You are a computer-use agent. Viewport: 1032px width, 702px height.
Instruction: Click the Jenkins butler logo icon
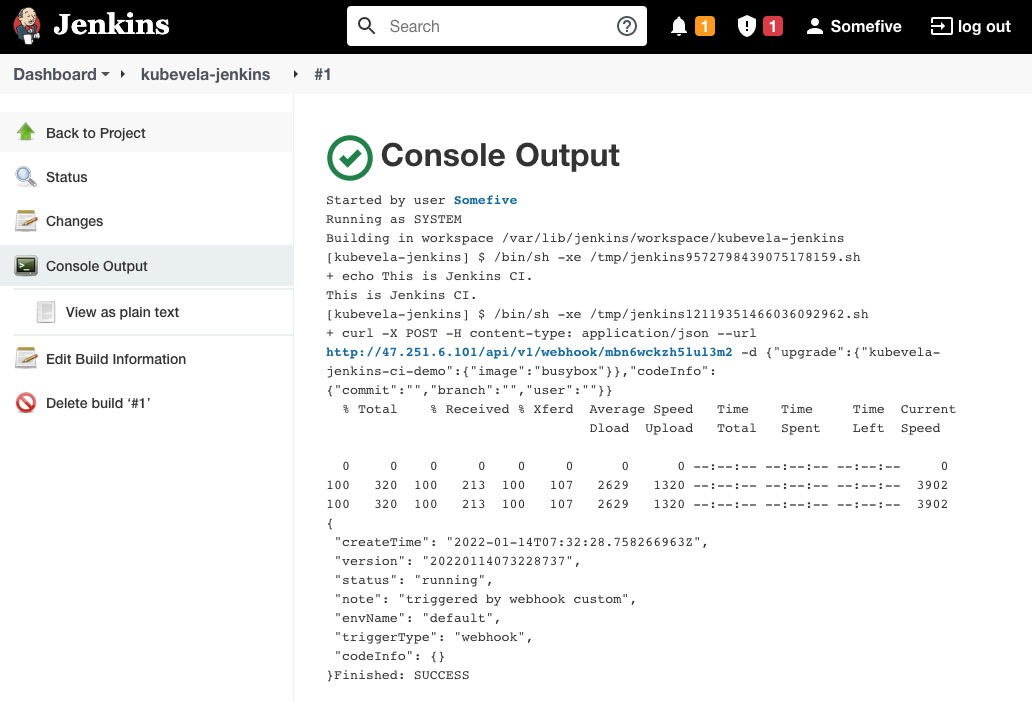[x=28, y=26]
